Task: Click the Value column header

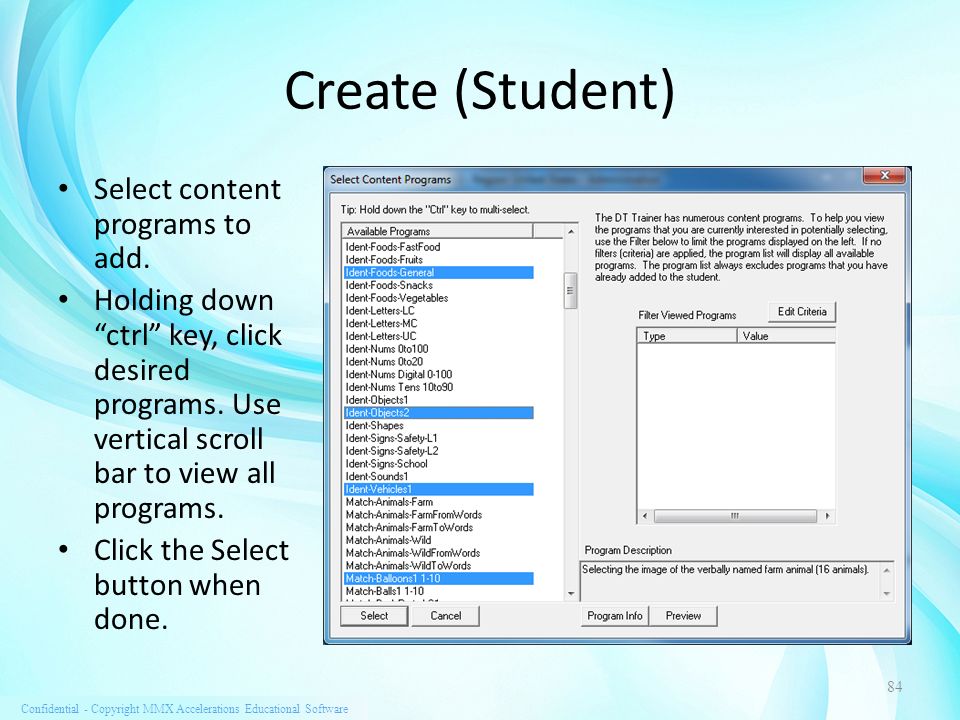Action: (786, 336)
